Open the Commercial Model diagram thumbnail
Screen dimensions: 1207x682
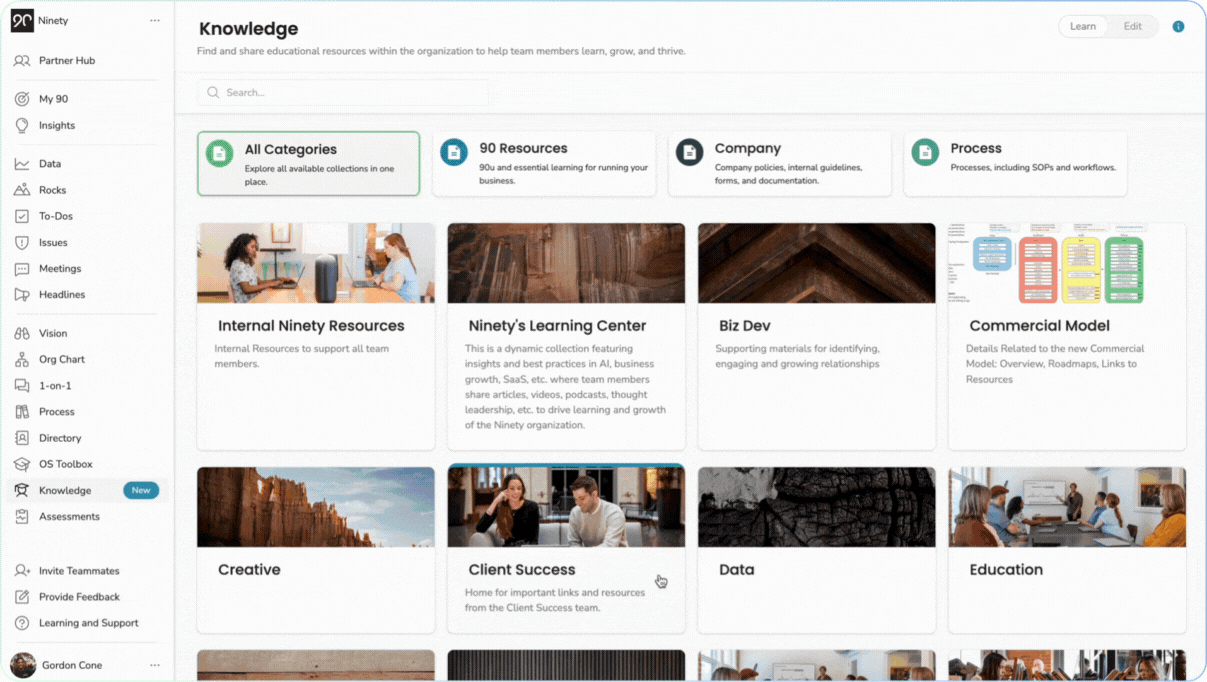(1067, 263)
